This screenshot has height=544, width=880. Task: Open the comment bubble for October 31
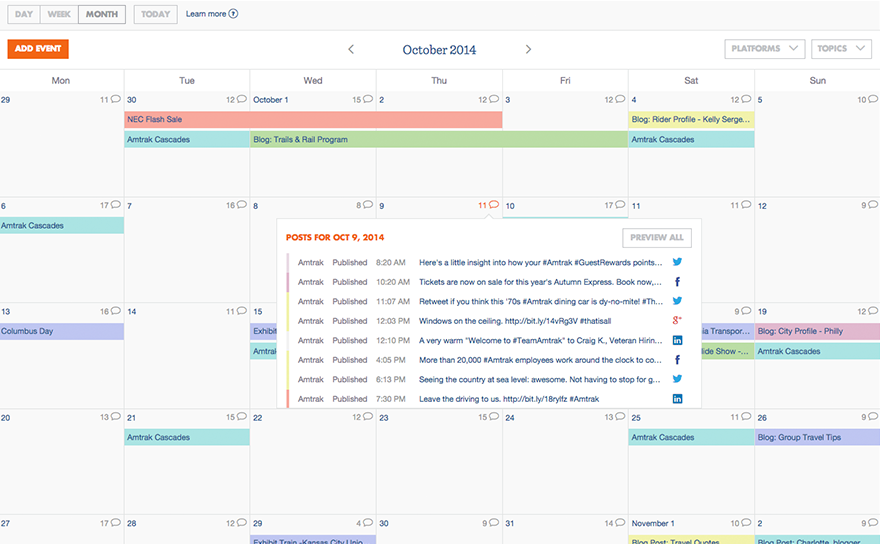click(x=620, y=522)
